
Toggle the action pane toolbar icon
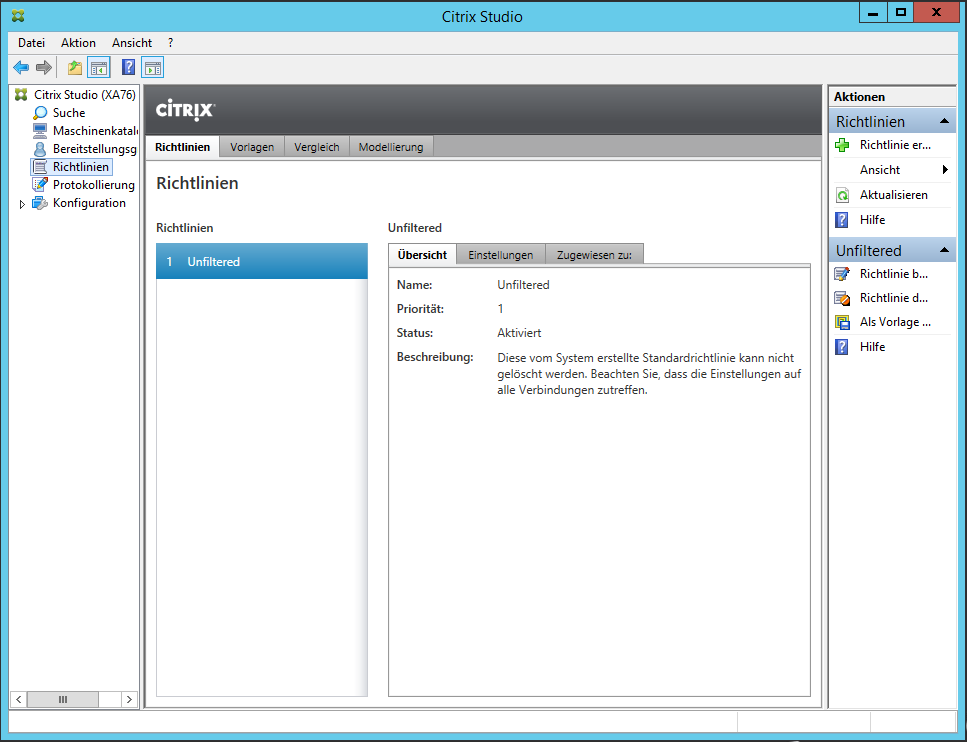click(x=152, y=67)
